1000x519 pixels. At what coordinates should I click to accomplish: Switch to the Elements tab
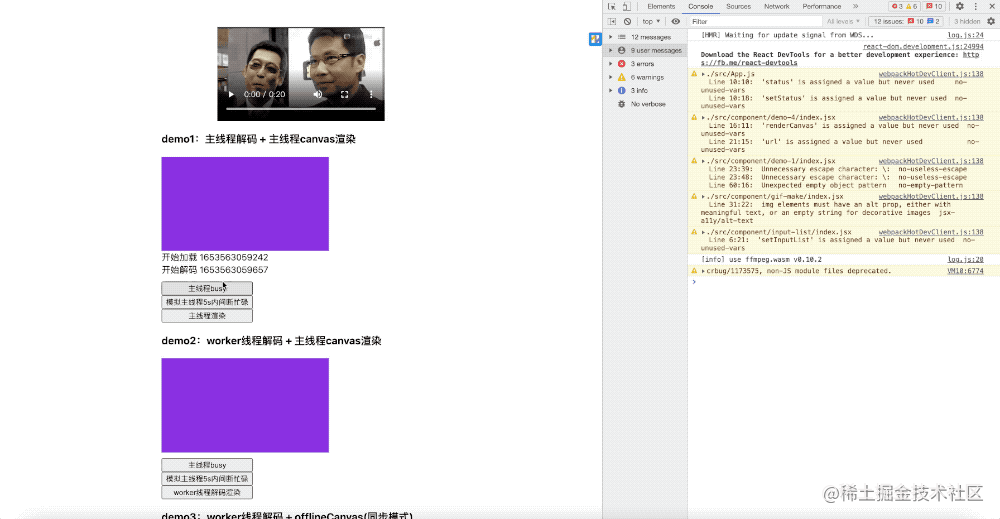tap(661, 6)
